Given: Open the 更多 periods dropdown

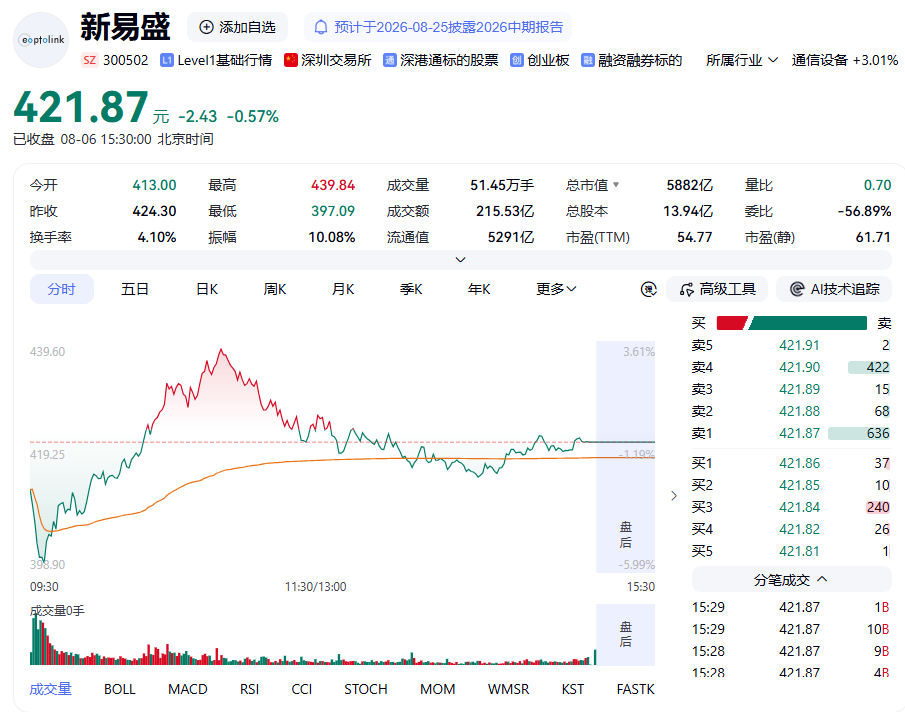Looking at the screenshot, I should pyautogui.click(x=556, y=289).
